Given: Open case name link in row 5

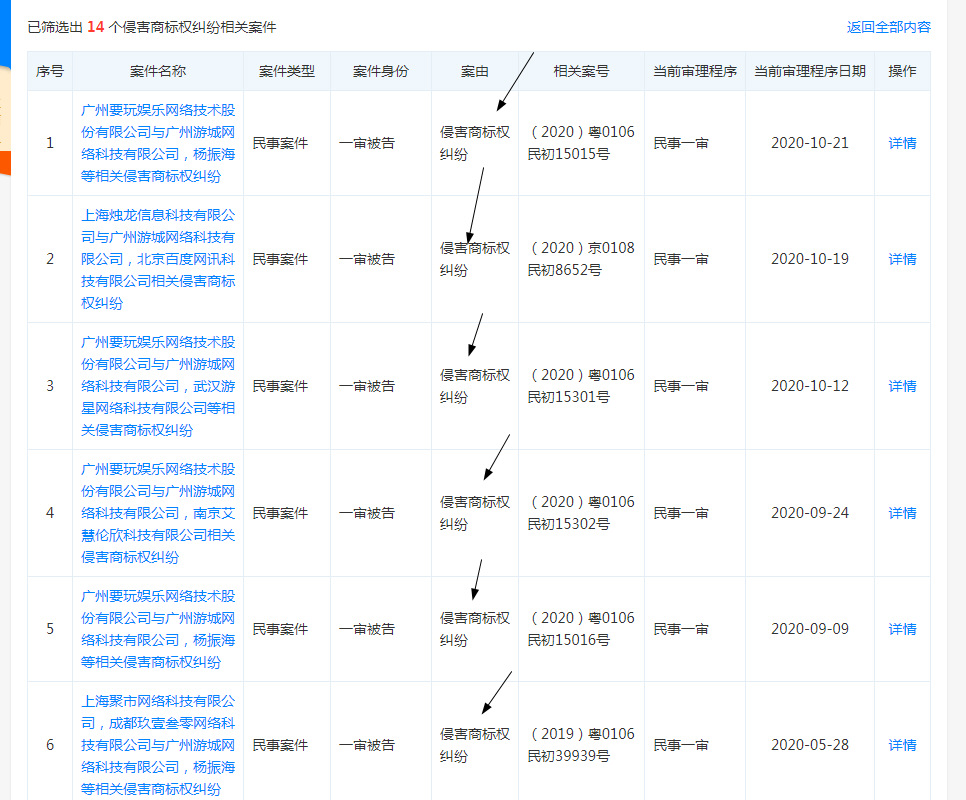Looking at the screenshot, I should coord(158,629).
